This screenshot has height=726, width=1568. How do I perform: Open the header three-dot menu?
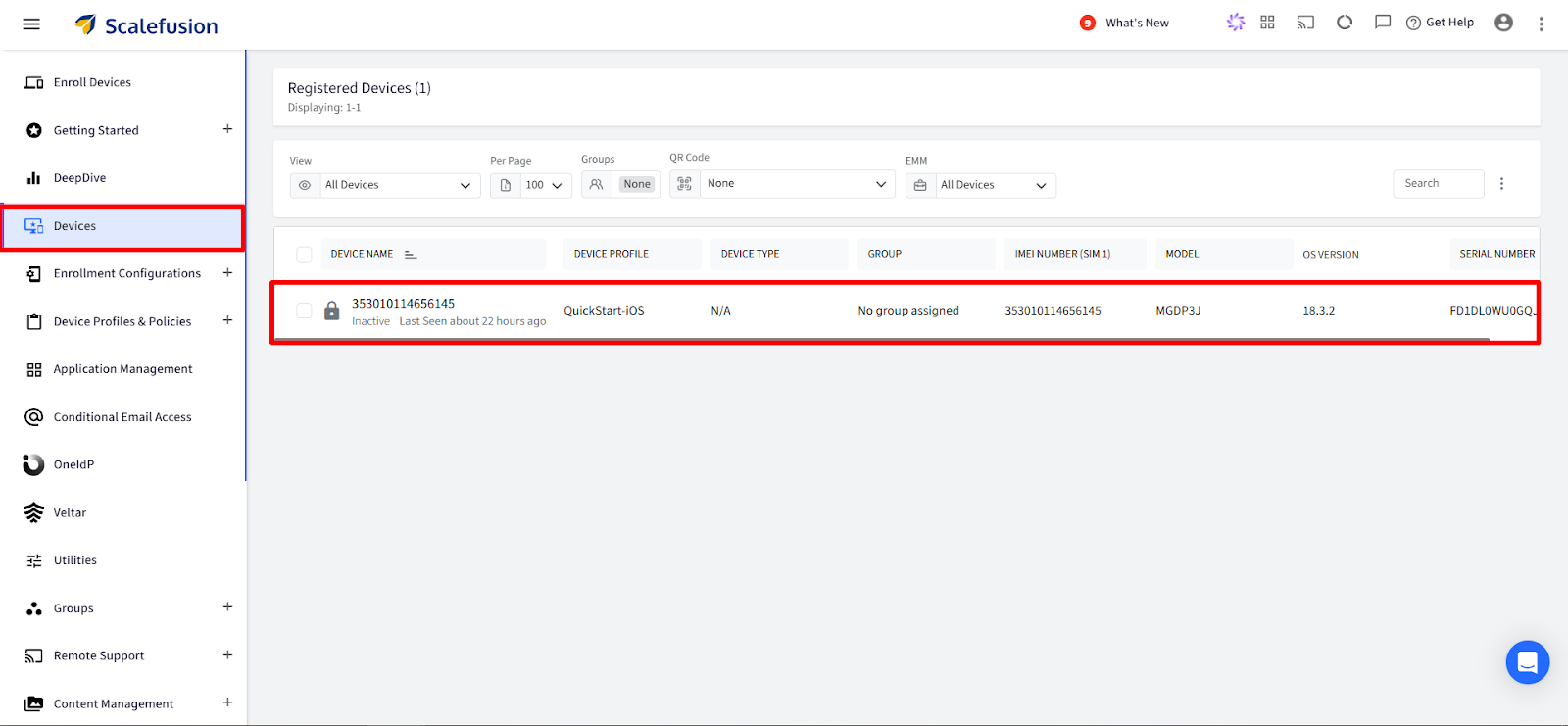click(1541, 24)
